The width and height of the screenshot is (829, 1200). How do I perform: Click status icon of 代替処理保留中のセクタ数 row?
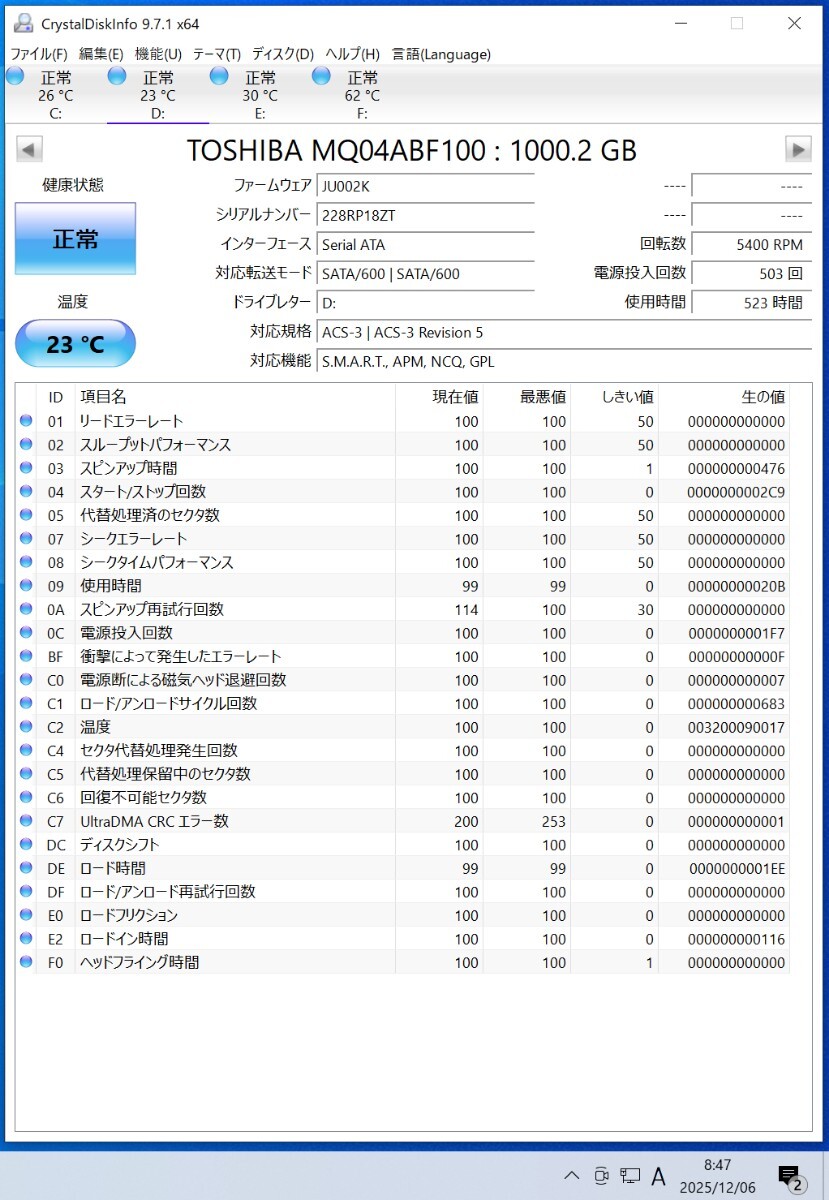pos(26,773)
